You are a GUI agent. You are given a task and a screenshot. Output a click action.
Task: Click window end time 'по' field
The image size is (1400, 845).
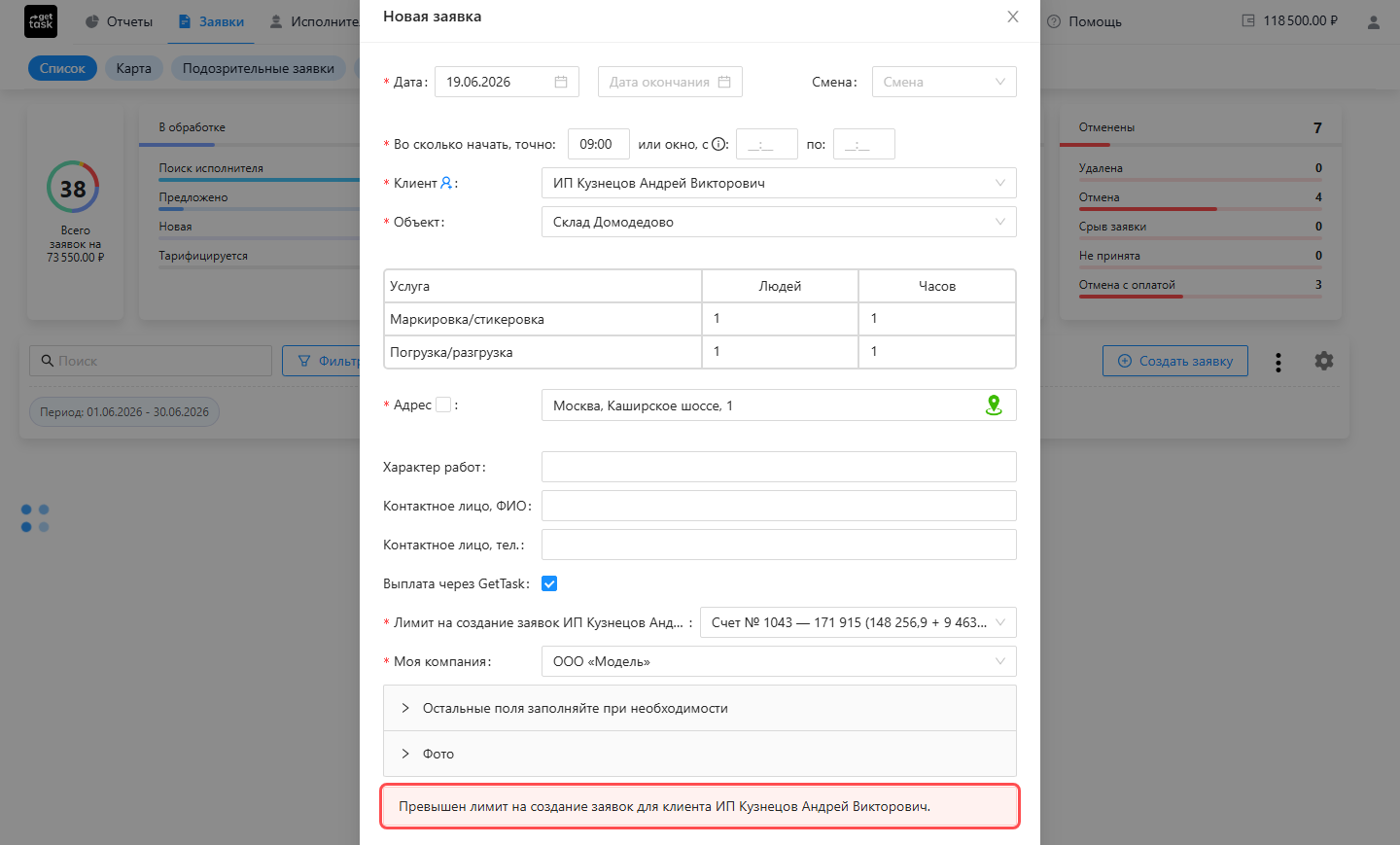coord(863,144)
